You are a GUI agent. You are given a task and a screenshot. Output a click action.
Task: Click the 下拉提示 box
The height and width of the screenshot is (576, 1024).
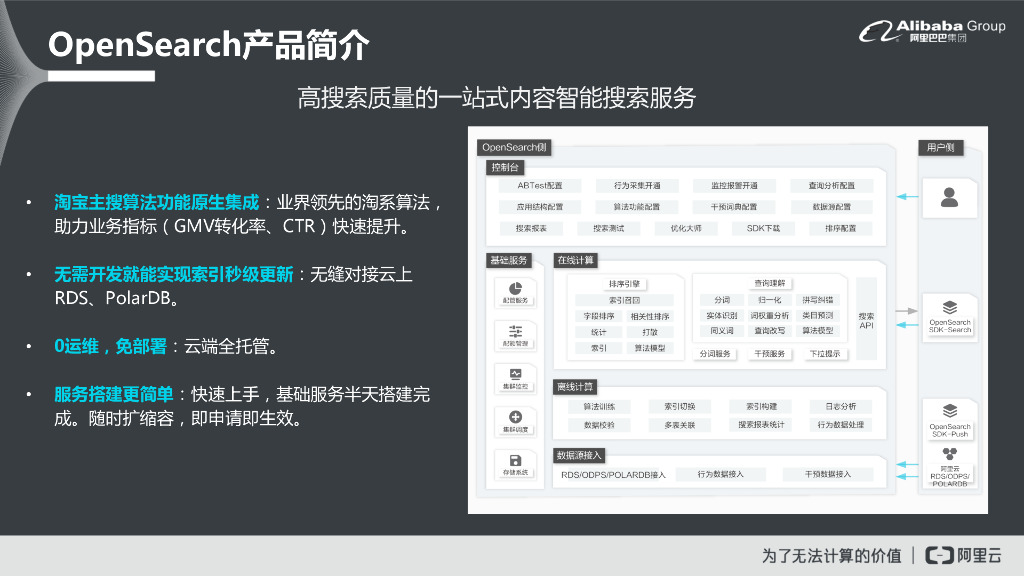pos(825,354)
